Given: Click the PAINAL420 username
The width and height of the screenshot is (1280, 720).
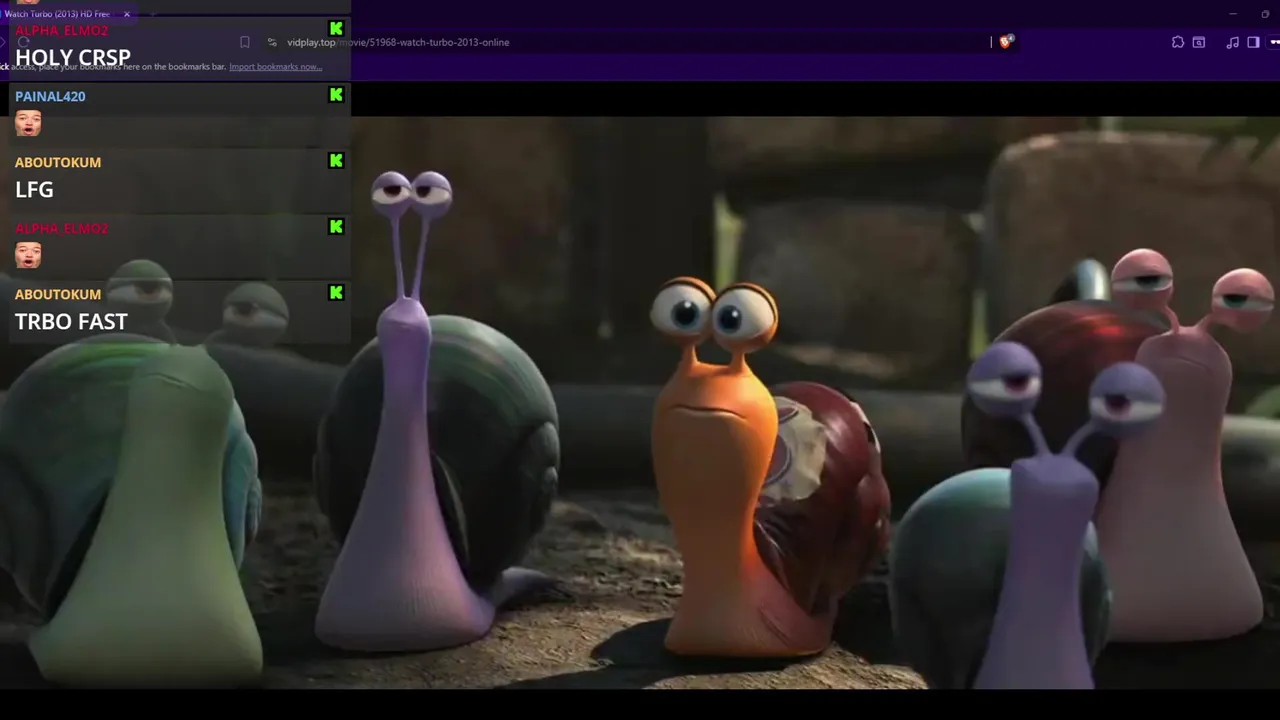Looking at the screenshot, I should click(50, 96).
